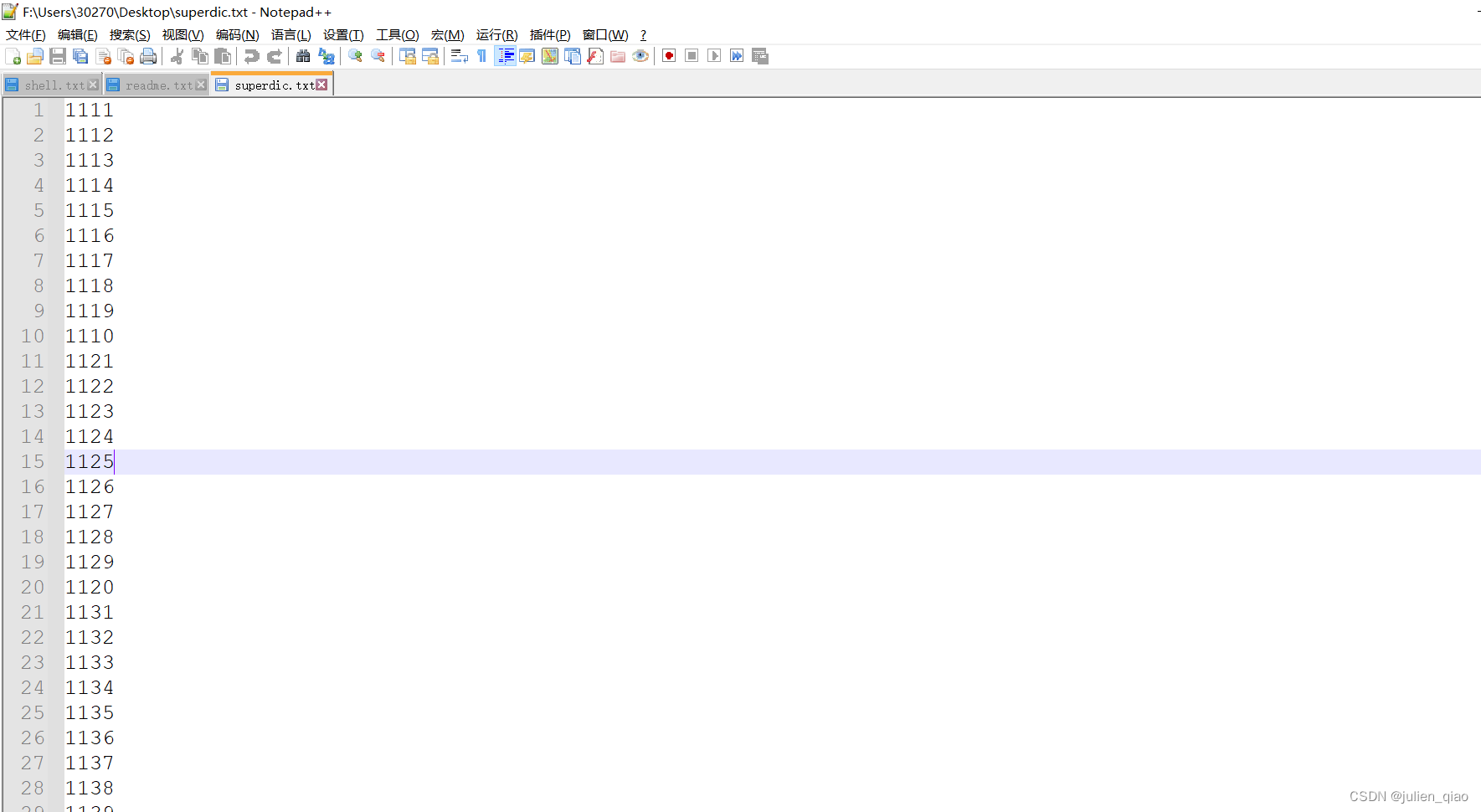
Task: Toggle the Indent Guide button
Action: (506, 56)
